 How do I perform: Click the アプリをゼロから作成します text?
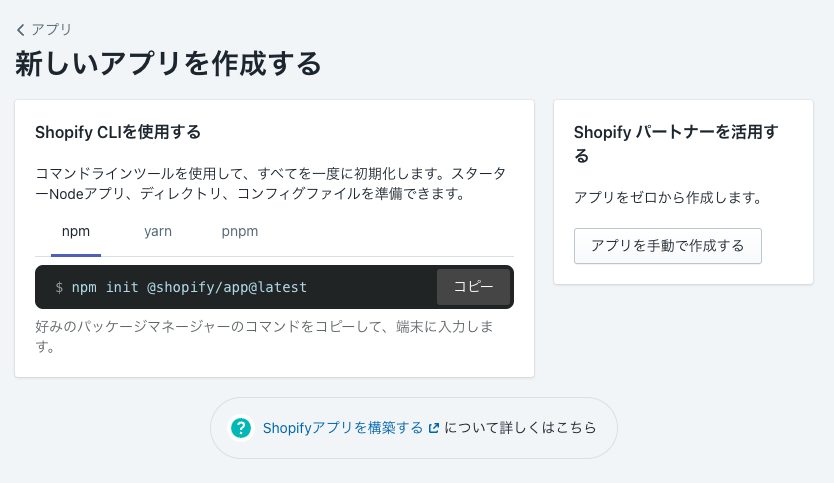[668, 198]
